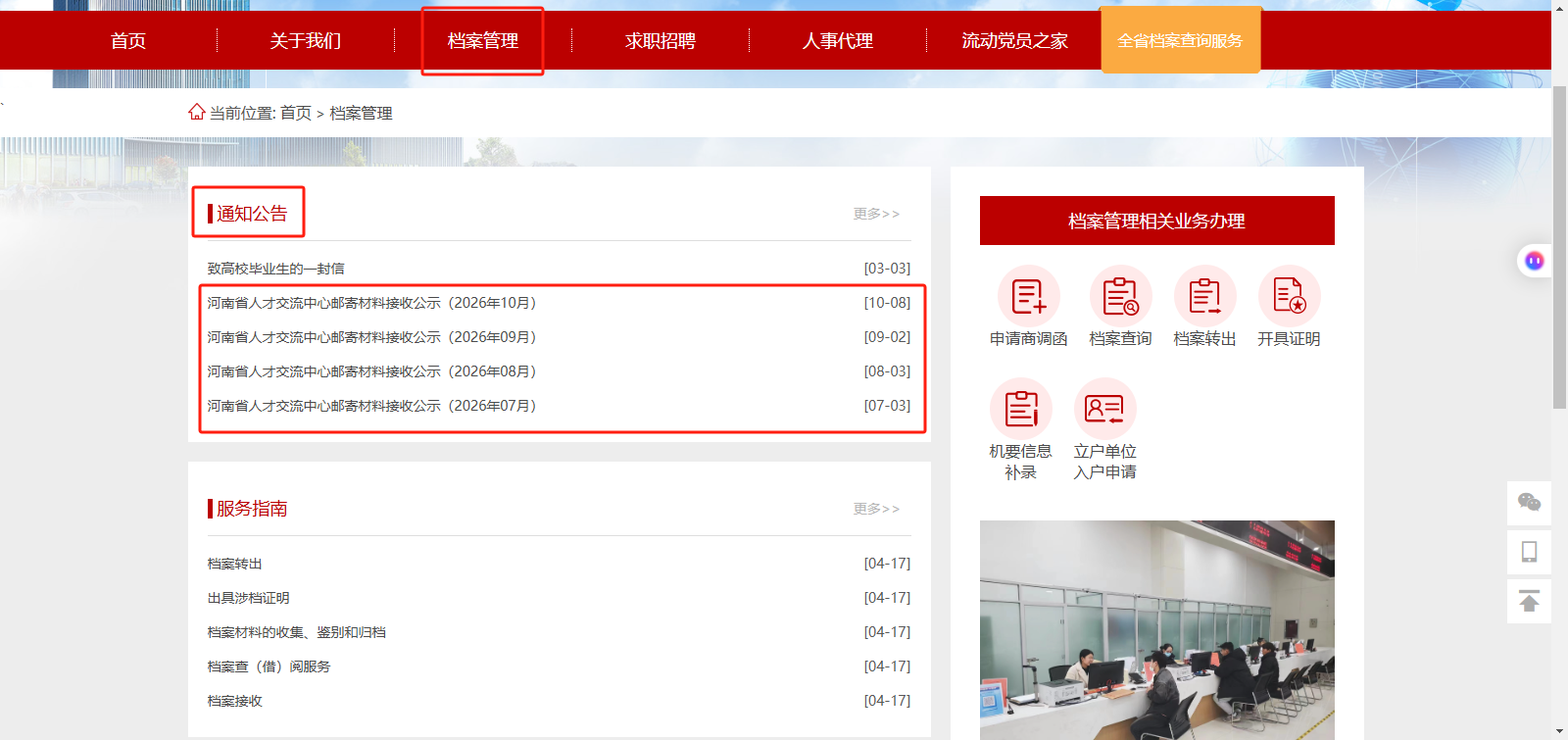Open the 档案查（借）阅服务 guide entry
Screen dimensions: 1568x740
tap(269, 666)
